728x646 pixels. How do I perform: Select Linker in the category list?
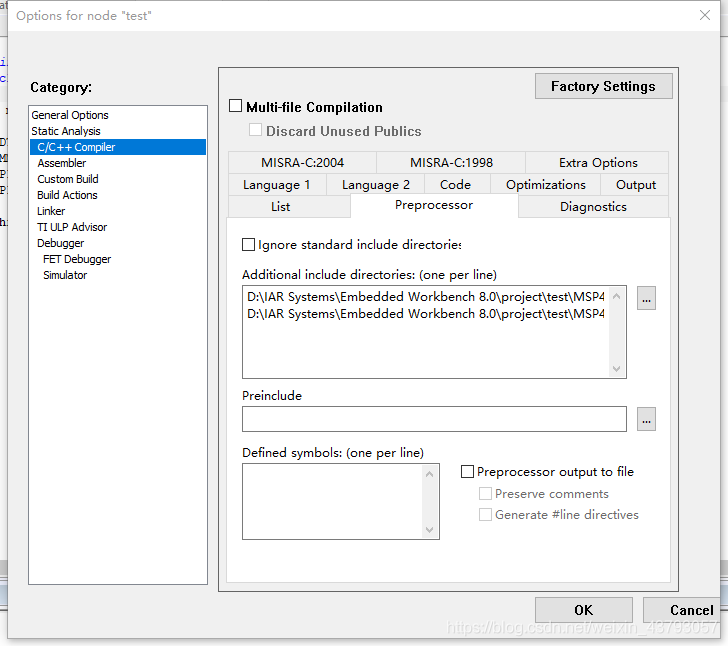click(x=51, y=211)
